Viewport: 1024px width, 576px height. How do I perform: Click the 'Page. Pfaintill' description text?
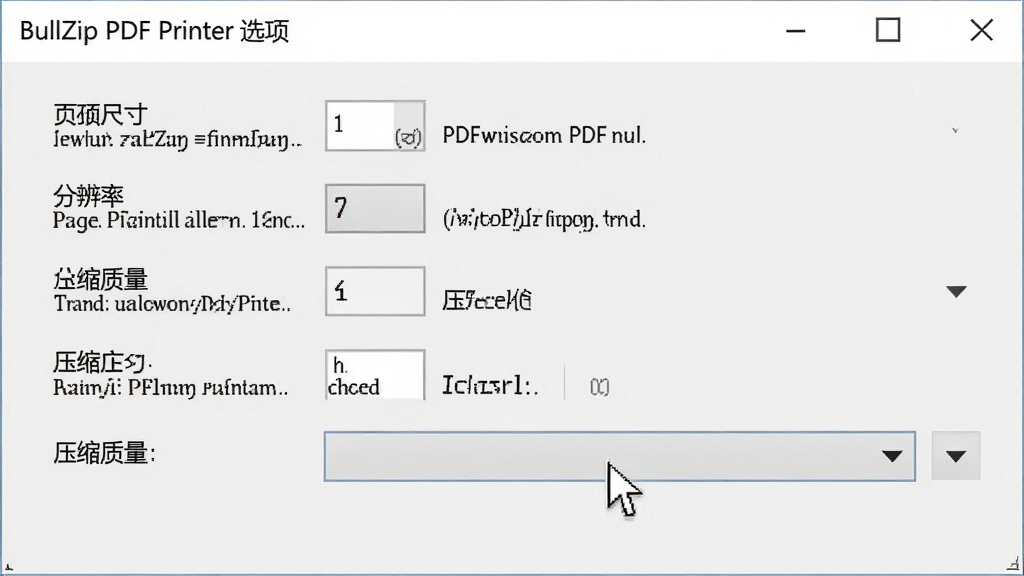(x=178, y=221)
